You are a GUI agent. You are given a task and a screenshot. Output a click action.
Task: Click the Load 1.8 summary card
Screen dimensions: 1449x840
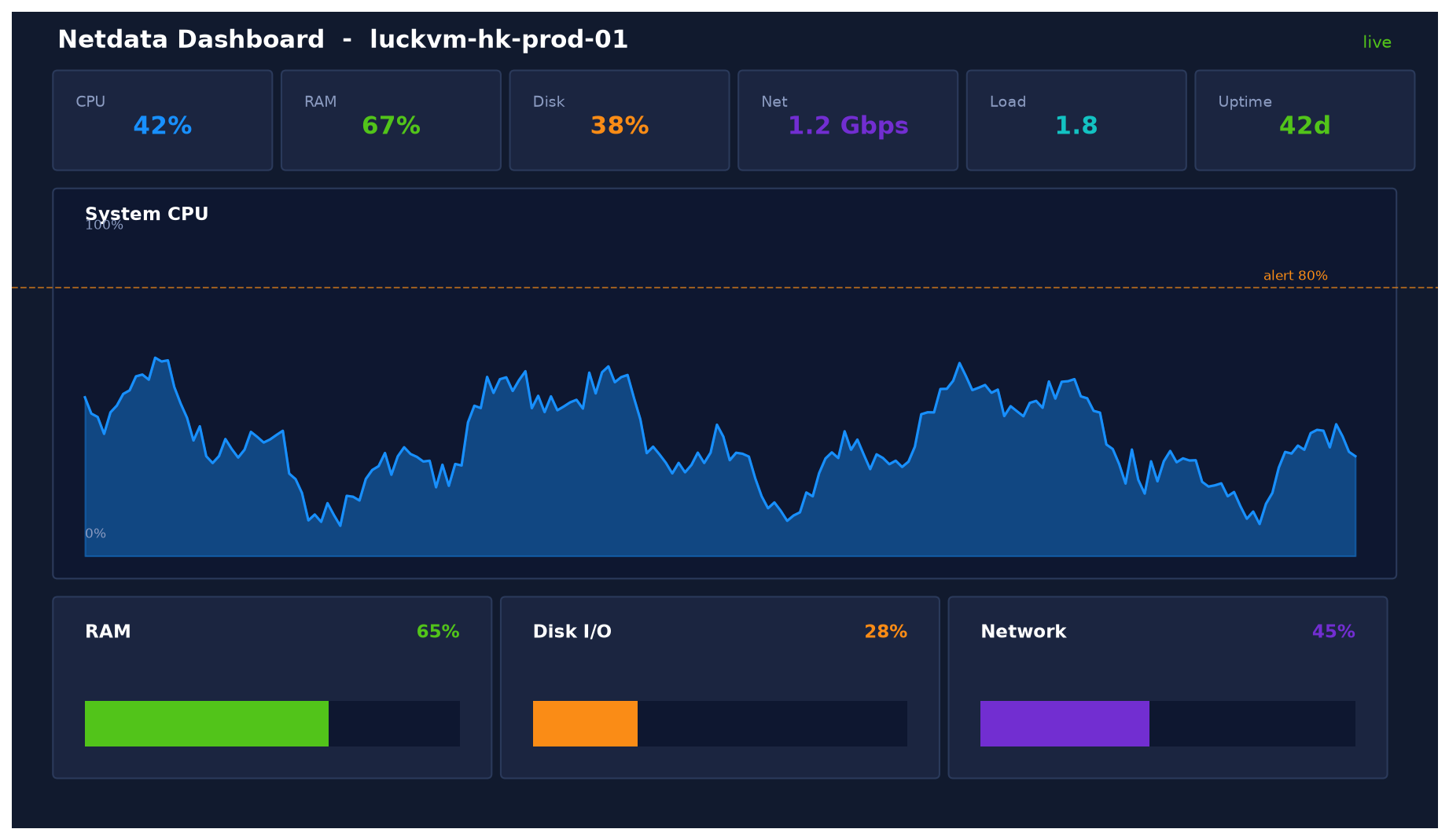coord(1076,120)
